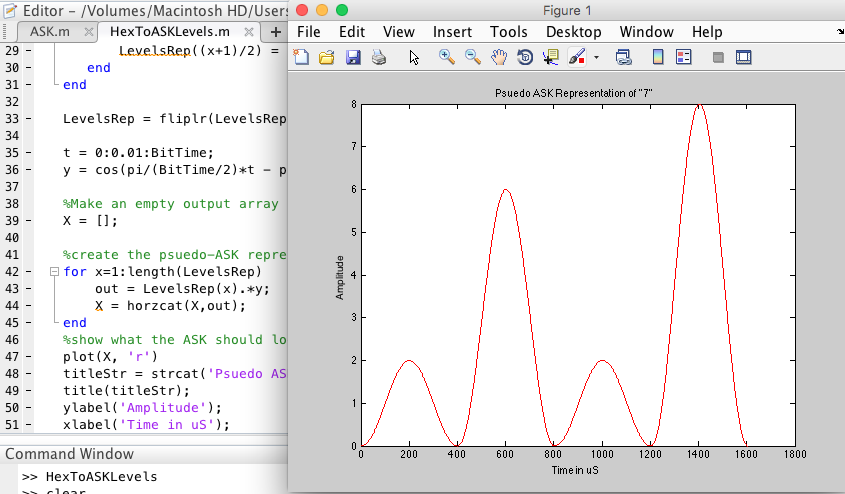Click the Command Window title
The image size is (845, 494).
tap(69, 454)
